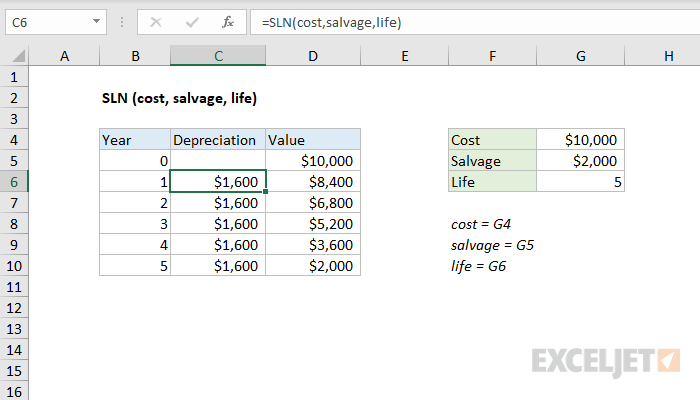
Task: Click Value cell $8,400
Action: click(x=313, y=182)
